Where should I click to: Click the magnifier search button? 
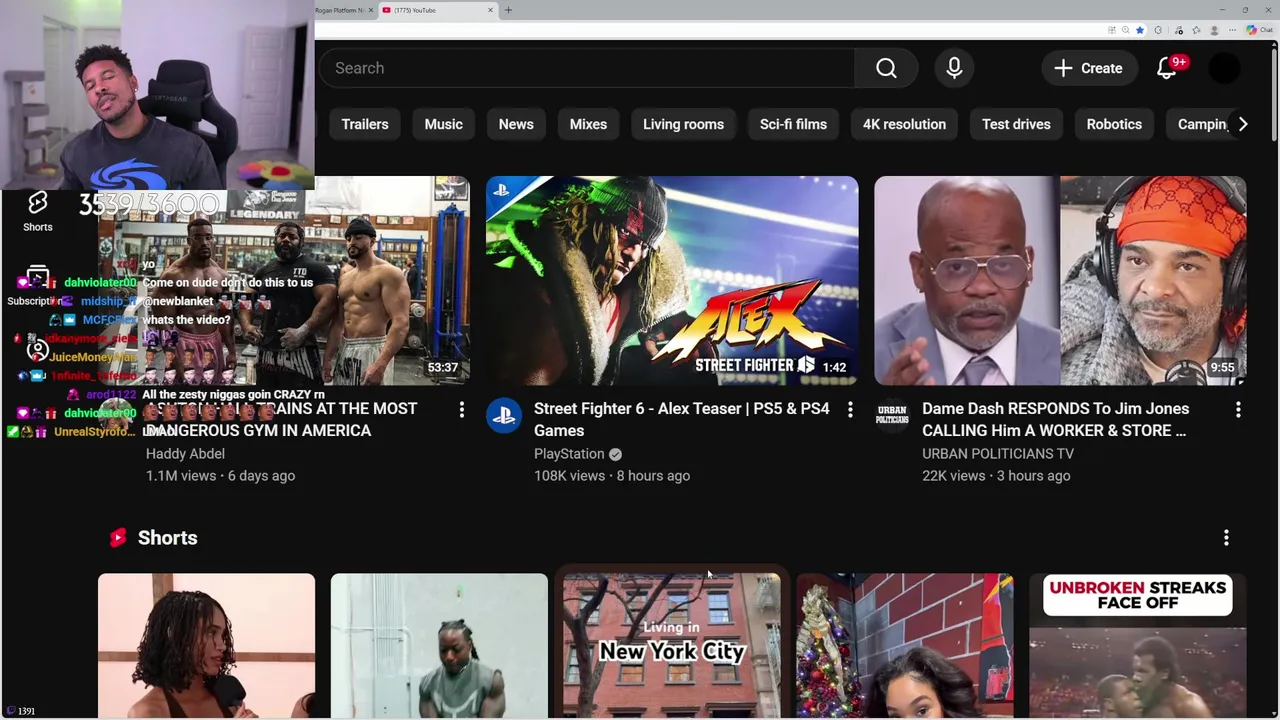(886, 68)
